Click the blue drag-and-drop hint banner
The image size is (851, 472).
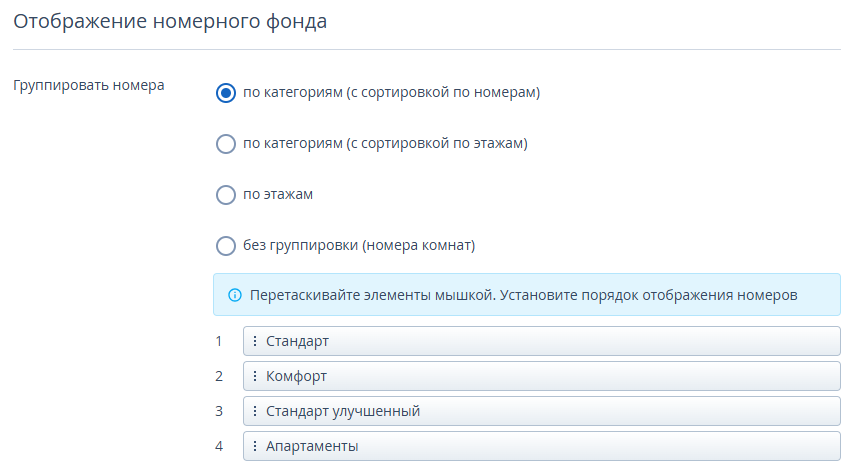pyautogui.click(x=526, y=295)
